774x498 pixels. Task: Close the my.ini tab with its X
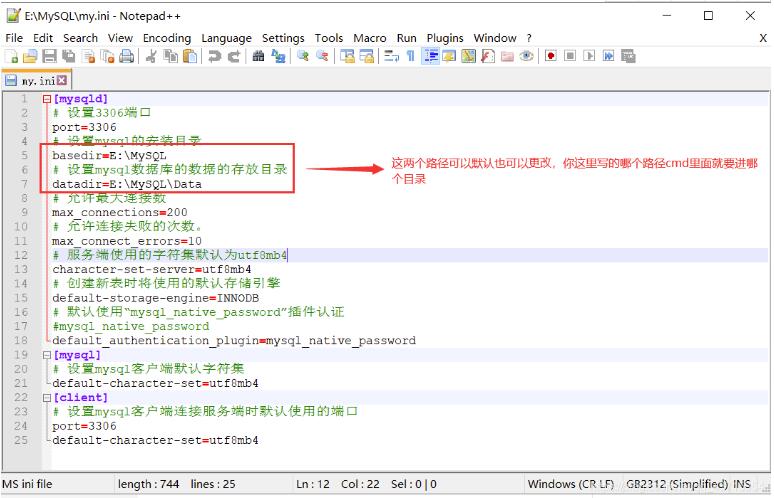[x=62, y=80]
